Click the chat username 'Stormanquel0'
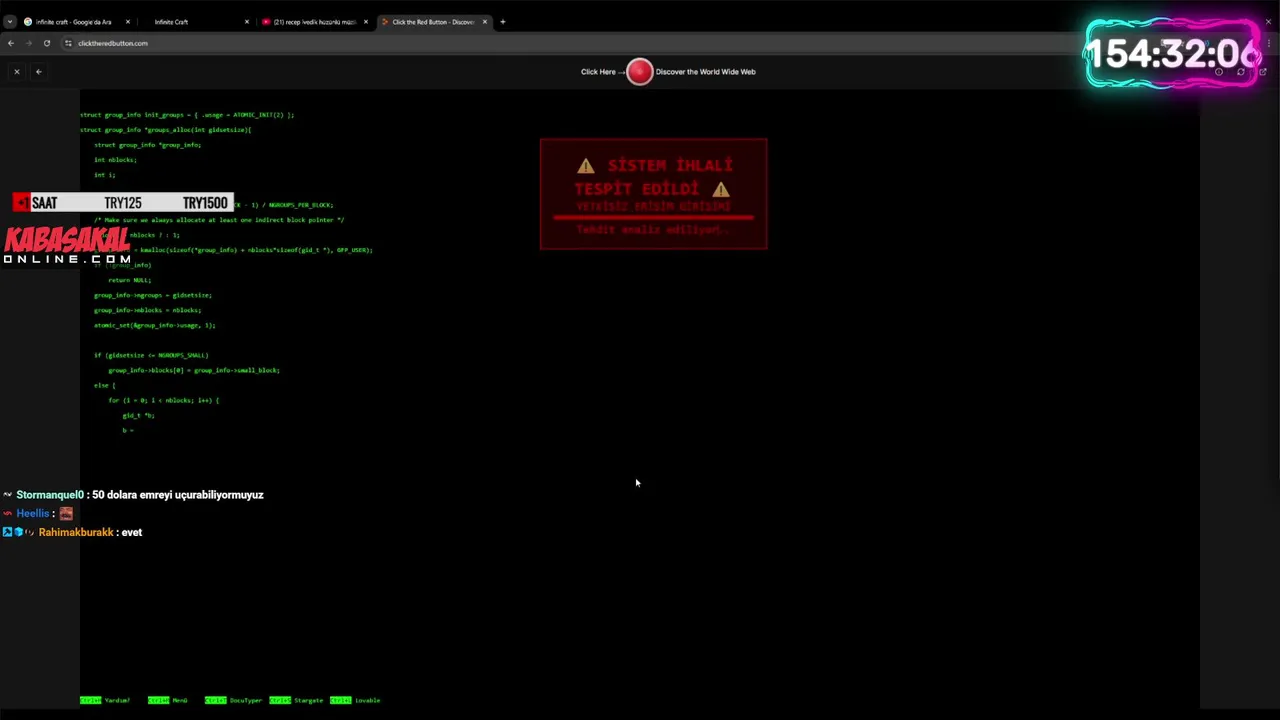This screenshot has height=720, width=1280. (x=50, y=495)
